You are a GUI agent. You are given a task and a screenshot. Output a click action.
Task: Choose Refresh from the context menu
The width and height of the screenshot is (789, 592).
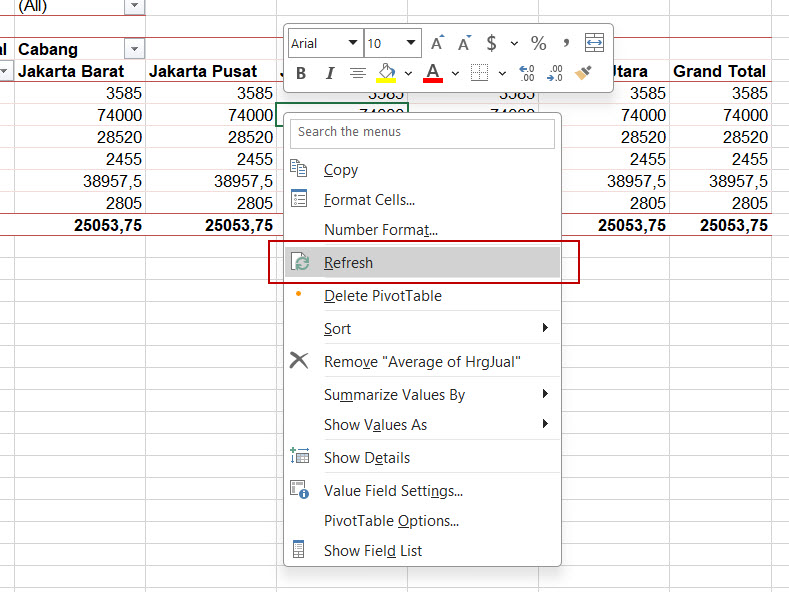click(348, 263)
